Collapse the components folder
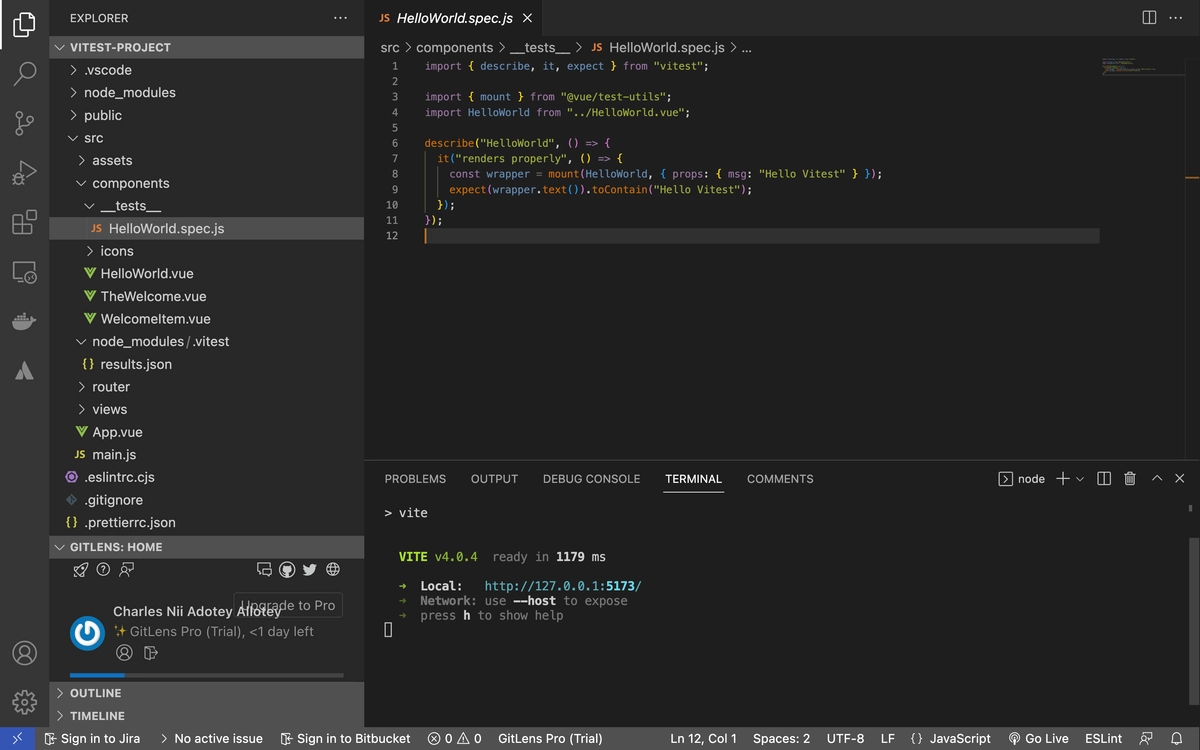Viewport: 1200px width, 750px height. tap(130, 183)
